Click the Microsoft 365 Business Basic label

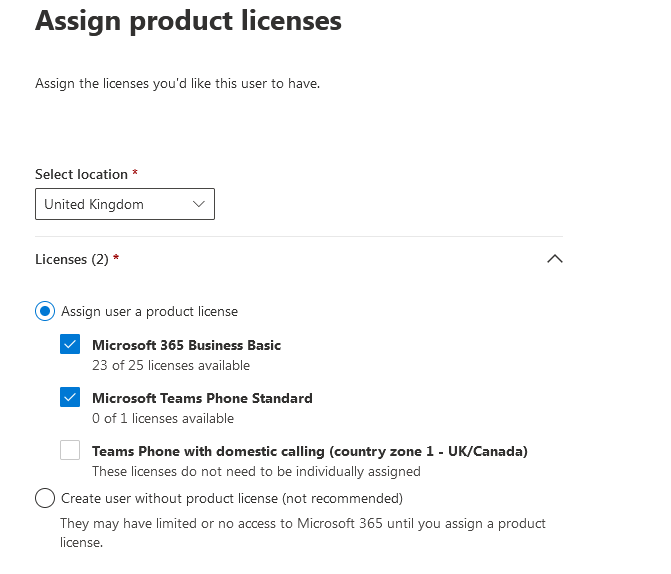(187, 345)
